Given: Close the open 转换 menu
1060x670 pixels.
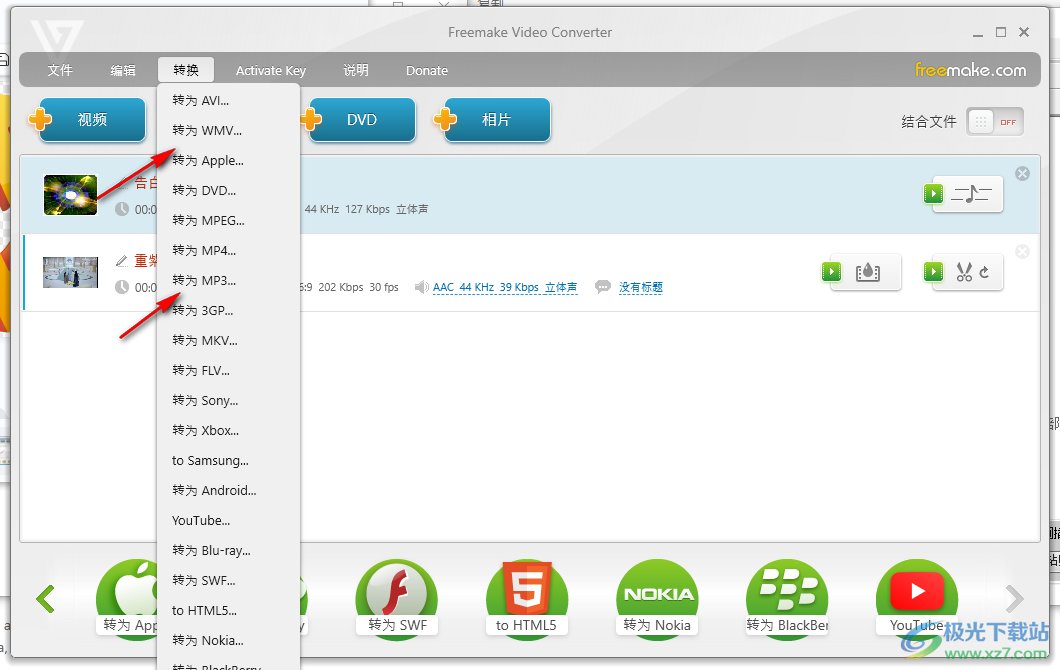Looking at the screenshot, I should pyautogui.click(x=186, y=70).
